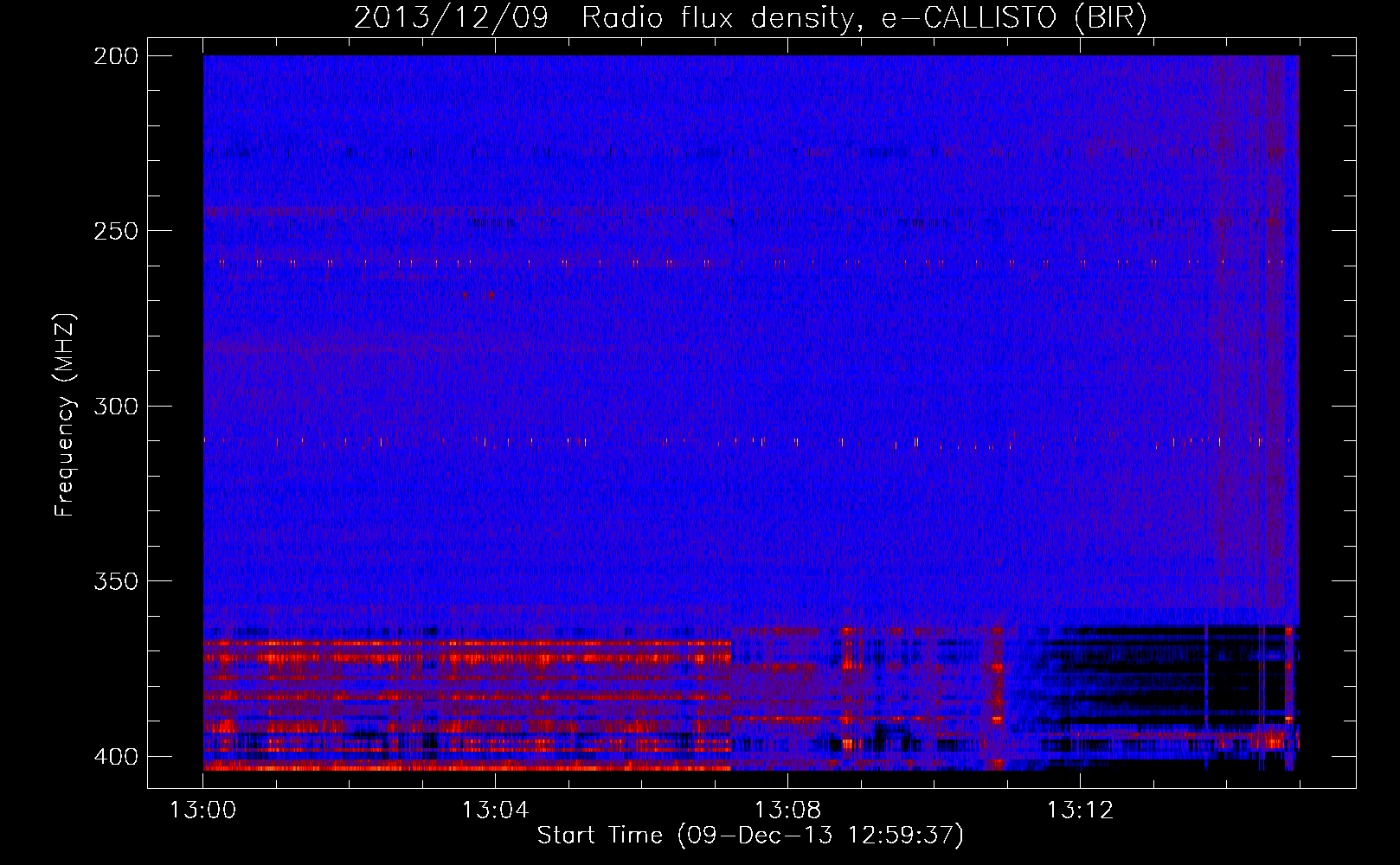Image resolution: width=1400 pixels, height=865 pixels.
Task: Click the '13:08' time tick label
Action: click(787, 811)
